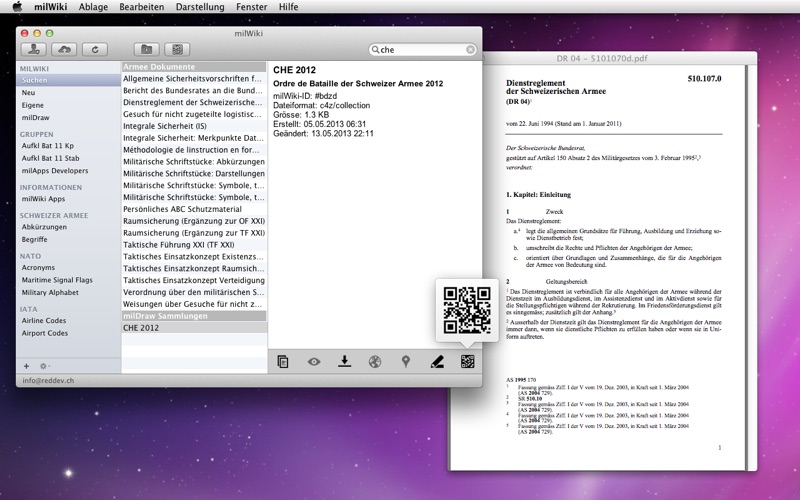Screen dimensions: 800x500
Task: Select 'Persönliches ABC Schutzmaterial' document
Action: pos(194,209)
